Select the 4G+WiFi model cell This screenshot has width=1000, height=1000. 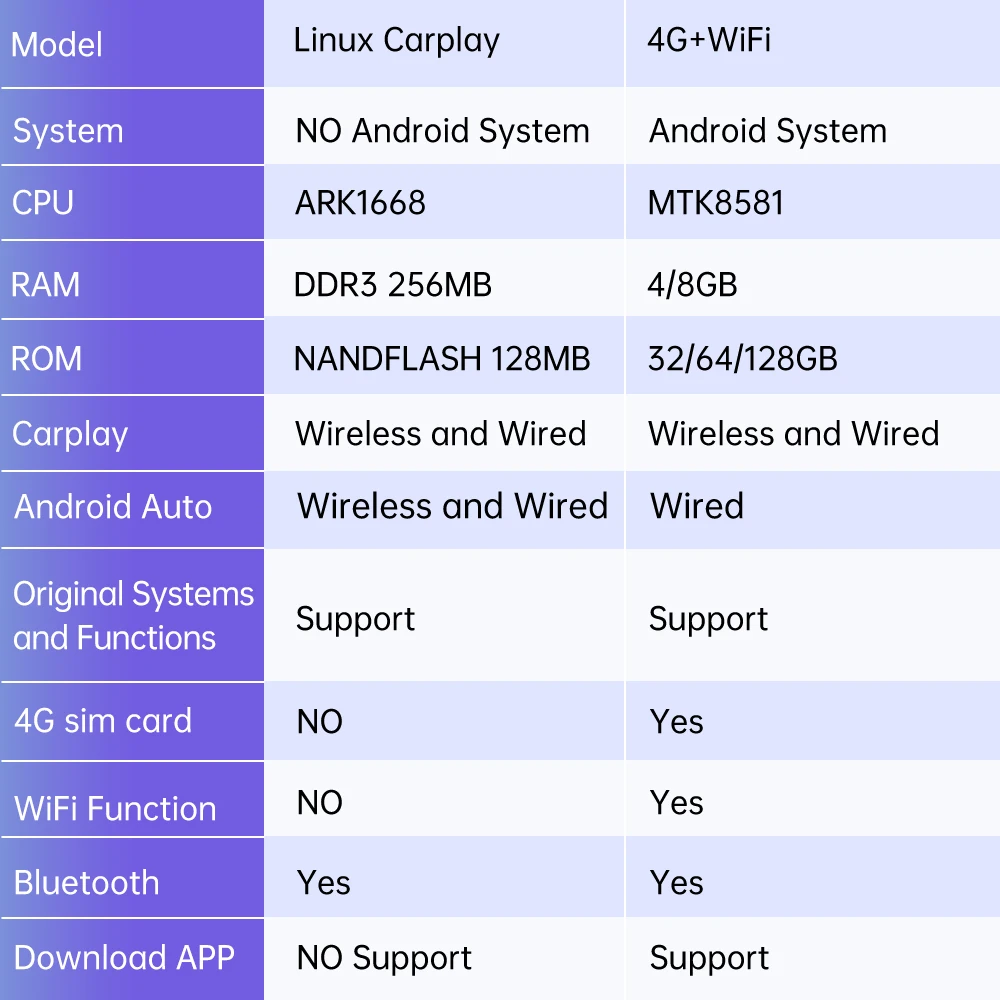pos(709,41)
